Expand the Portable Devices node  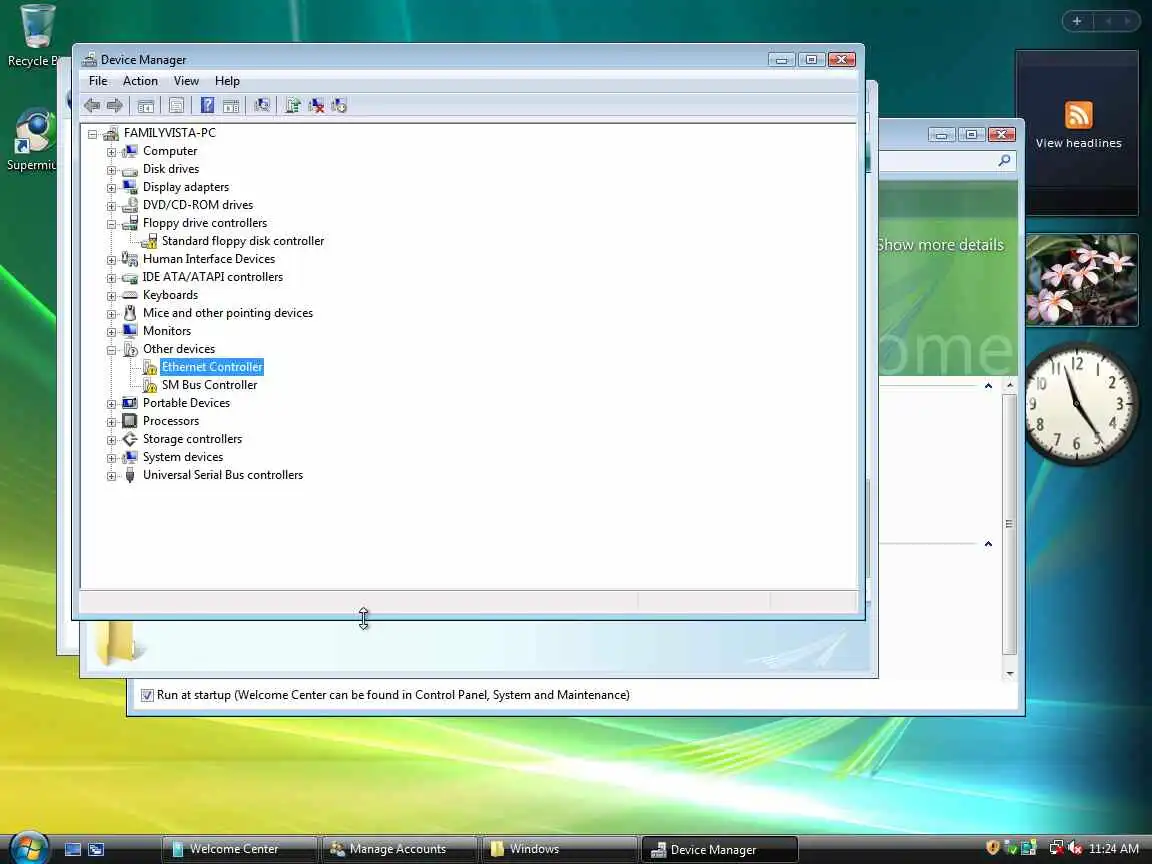(112, 404)
